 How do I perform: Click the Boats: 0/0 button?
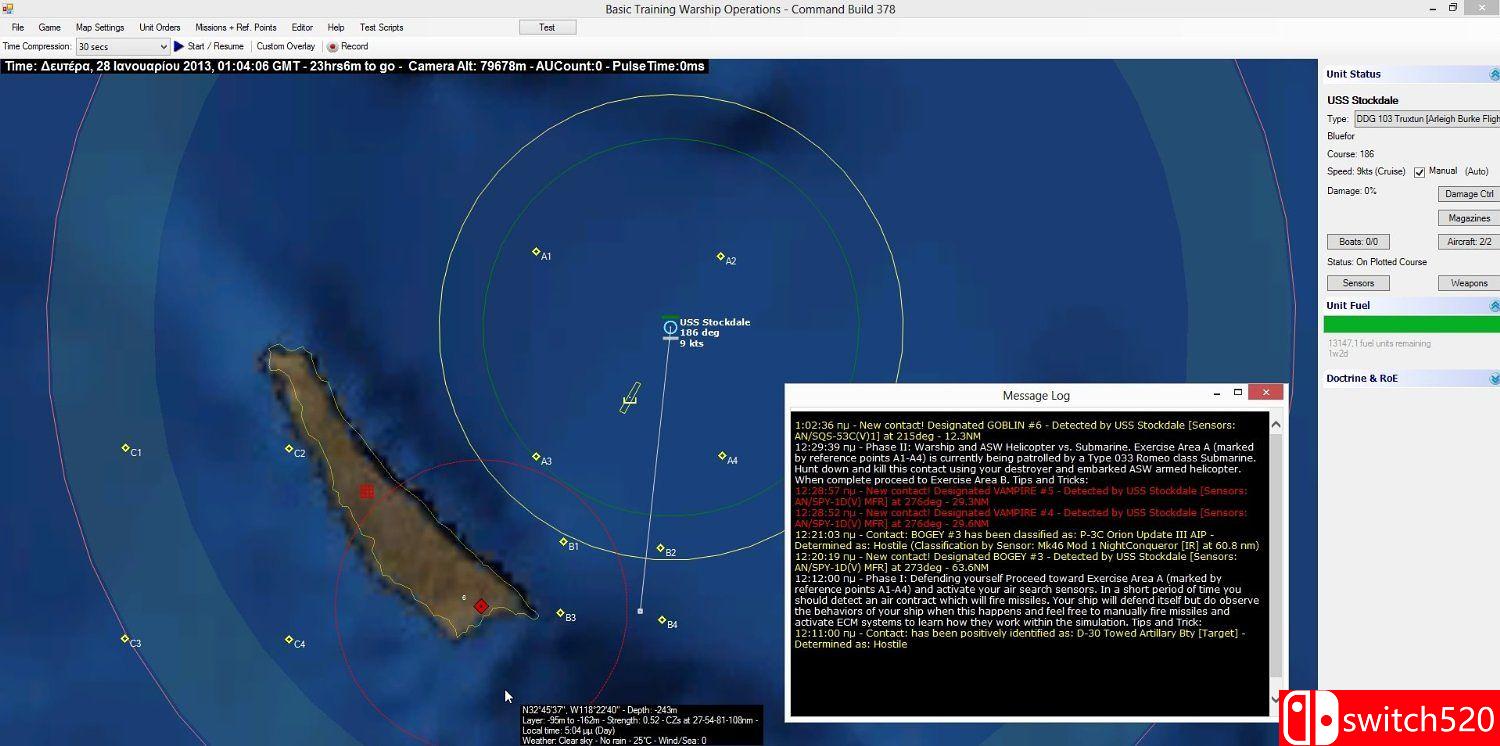[x=1358, y=242]
